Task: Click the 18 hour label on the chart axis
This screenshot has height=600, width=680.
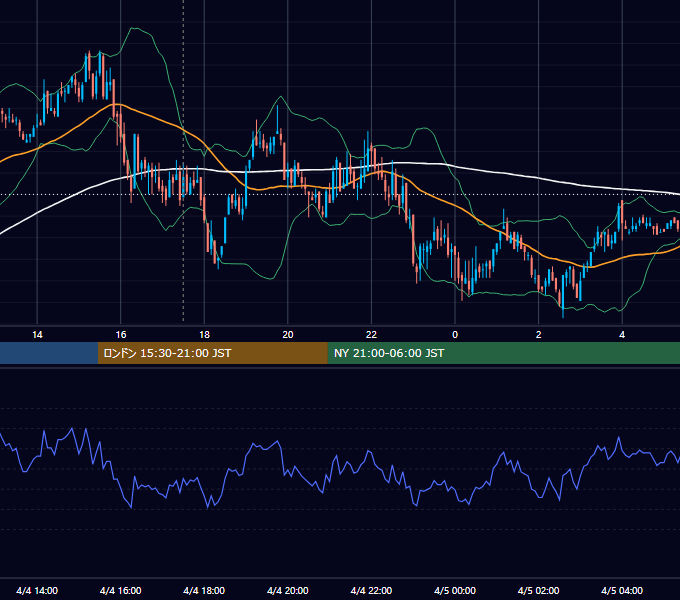Action: (x=204, y=335)
